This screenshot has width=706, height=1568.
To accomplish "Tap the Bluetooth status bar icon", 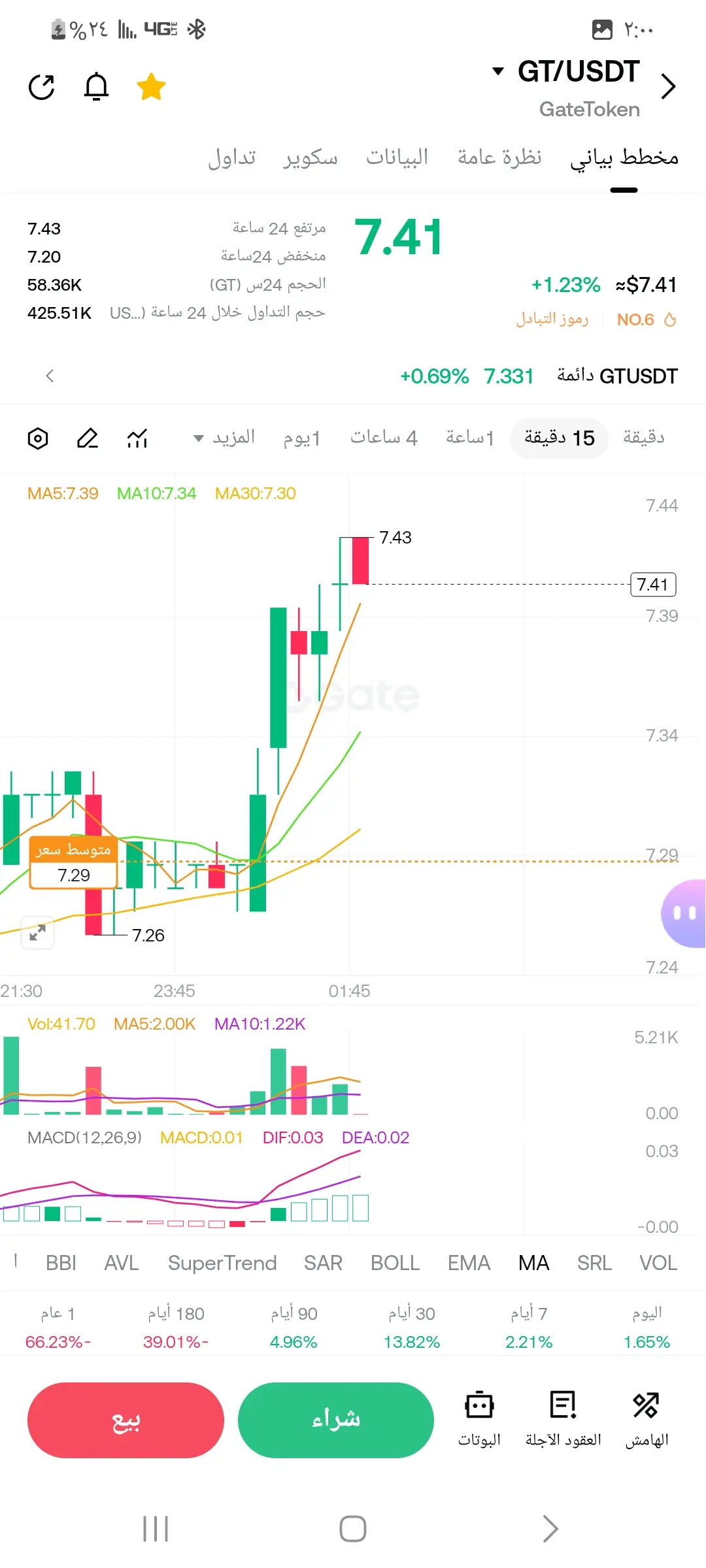I will click(x=196, y=29).
